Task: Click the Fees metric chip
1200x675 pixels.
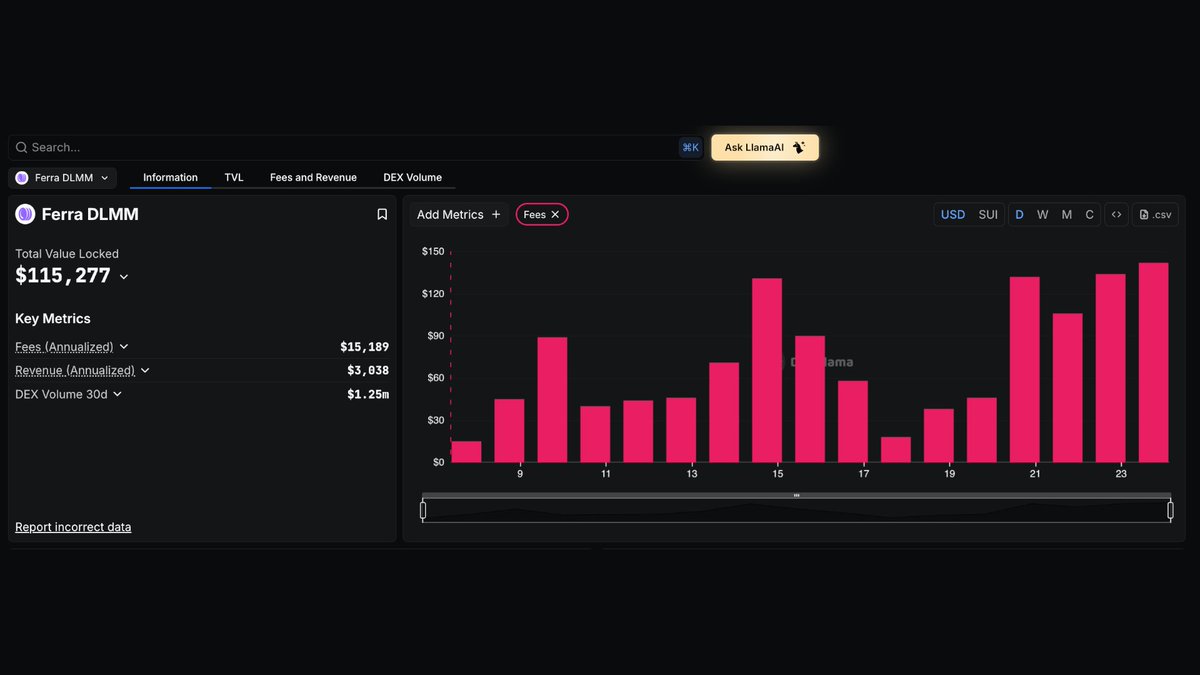Action: click(x=542, y=214)
